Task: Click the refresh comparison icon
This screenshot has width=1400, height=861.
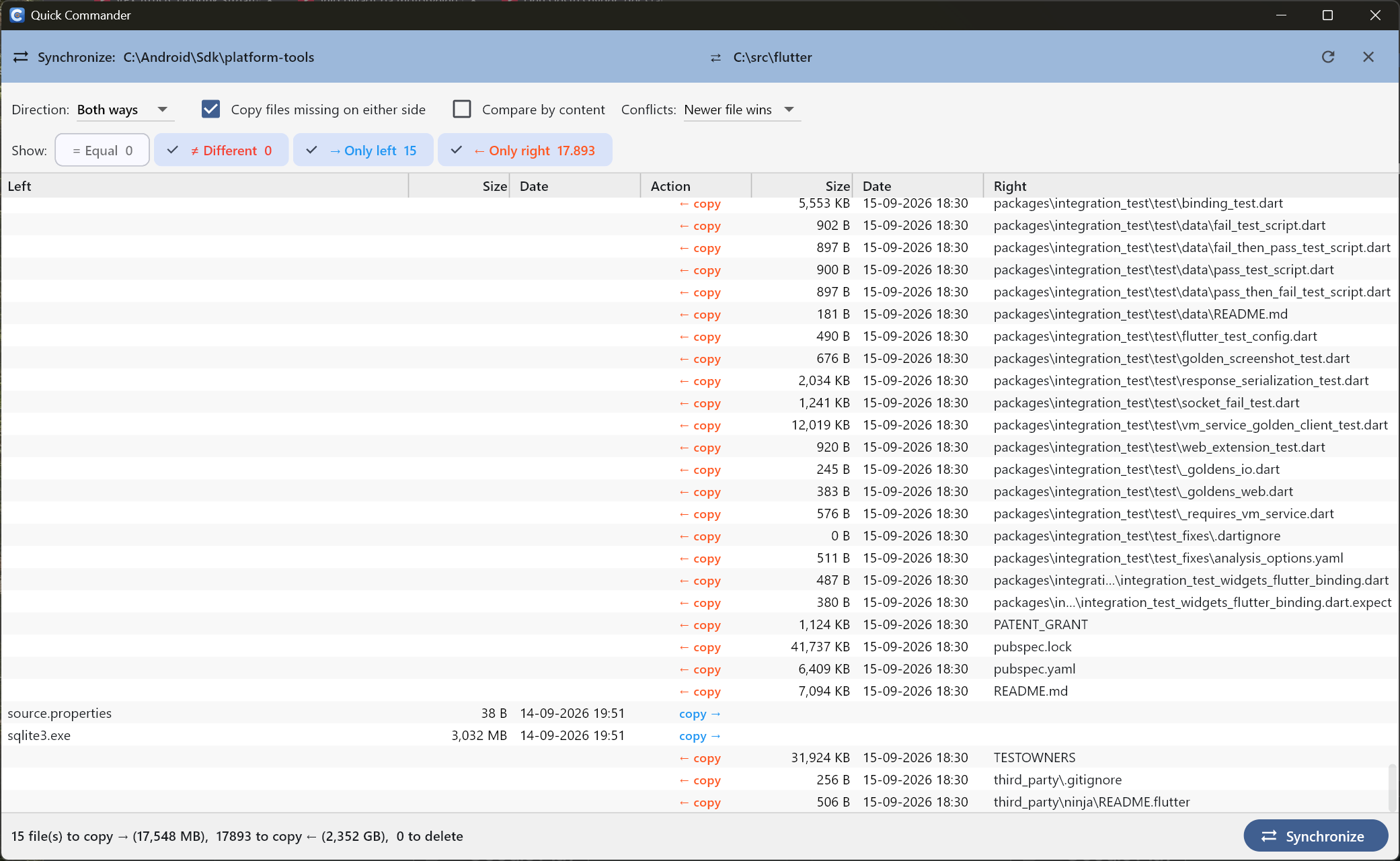Action: pos(1328,57)
